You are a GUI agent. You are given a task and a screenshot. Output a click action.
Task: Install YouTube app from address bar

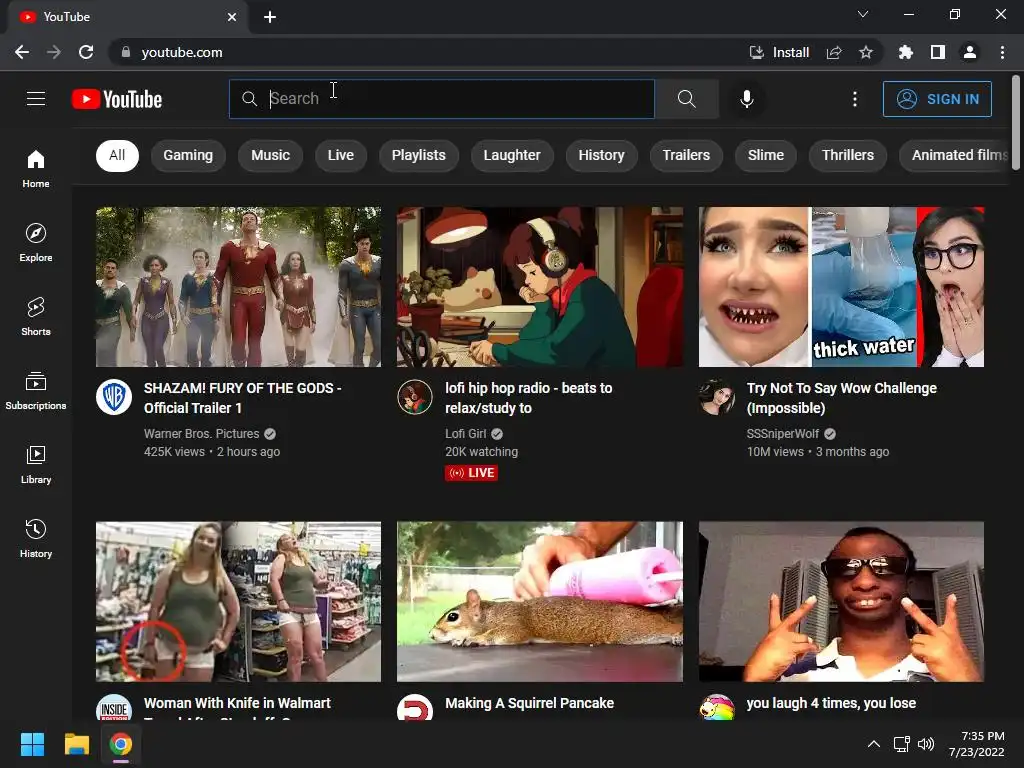coord(779,52)
